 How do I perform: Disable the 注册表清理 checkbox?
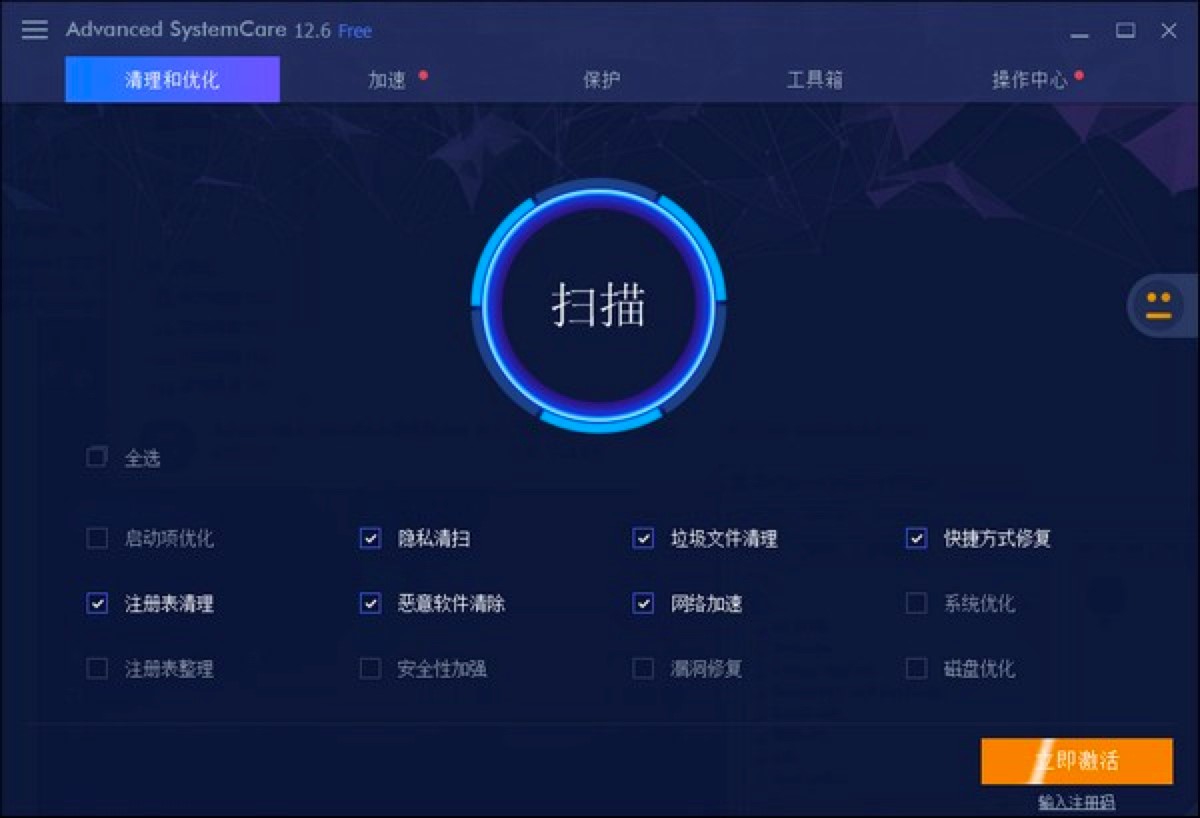pos(96,603)
